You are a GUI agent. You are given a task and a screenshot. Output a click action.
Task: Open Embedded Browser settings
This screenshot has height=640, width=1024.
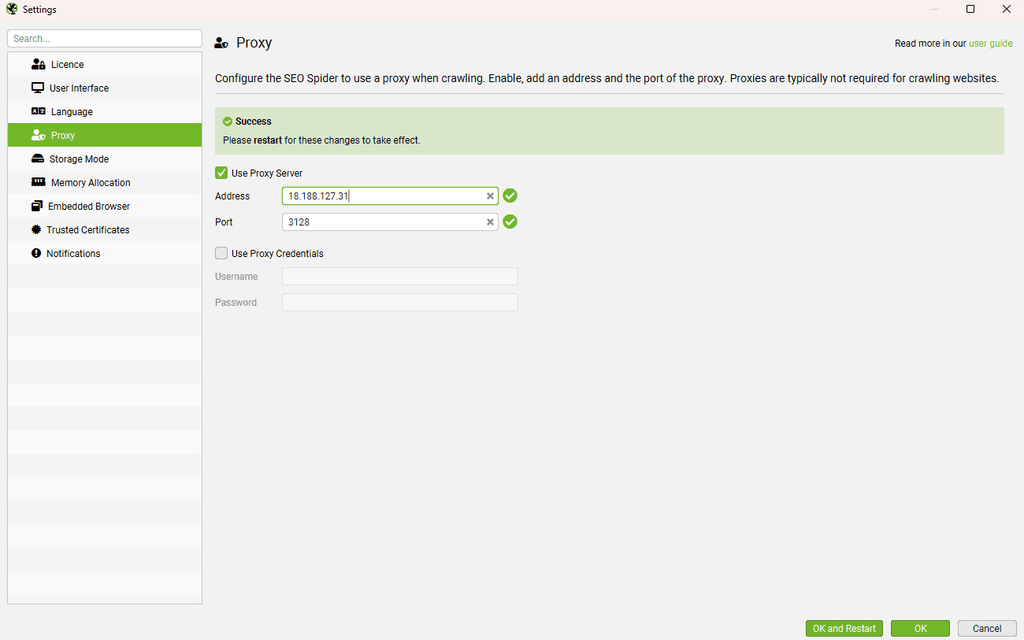click(x=104, y=206)
